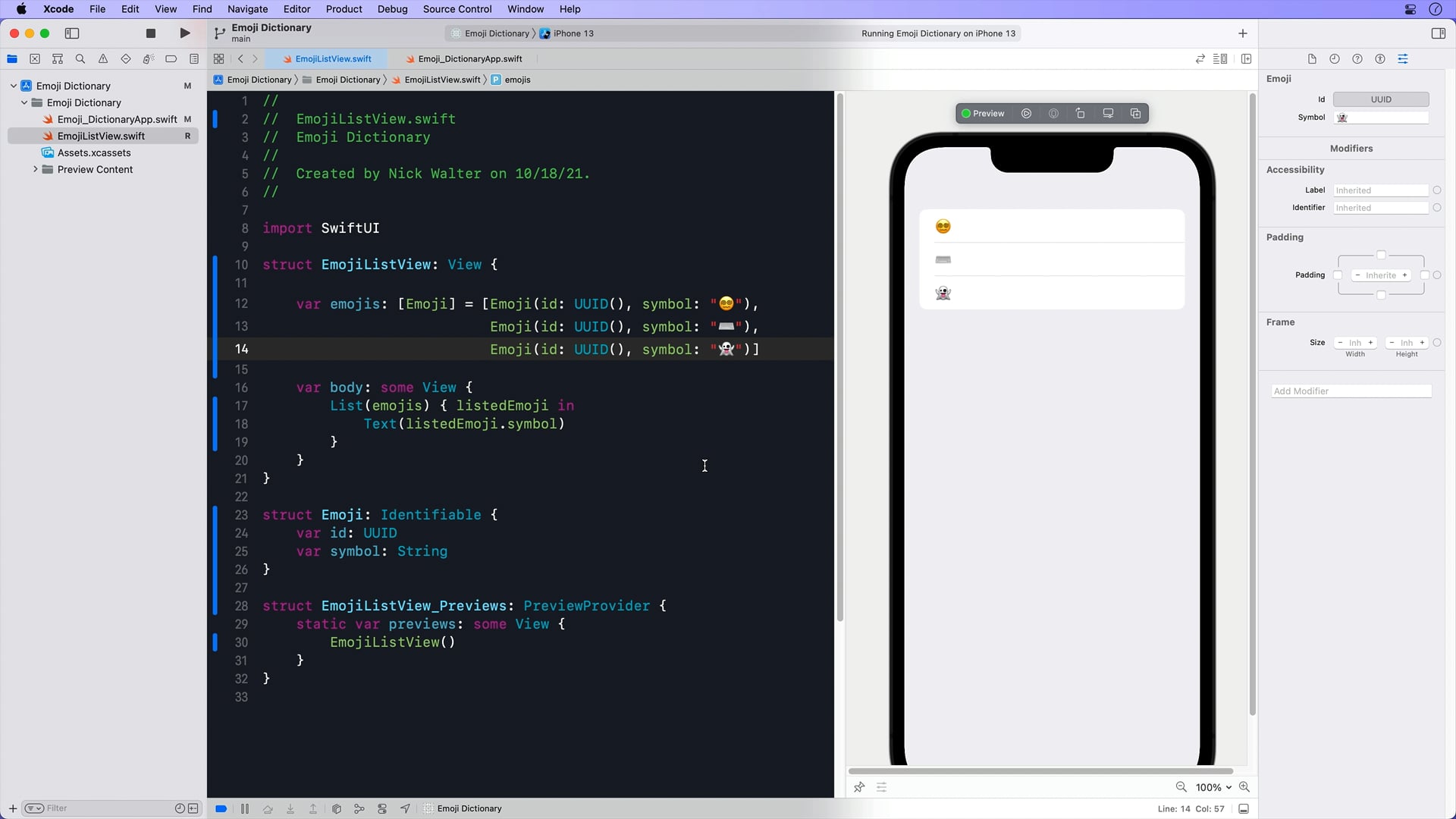1456x819 pixels.
Task: Choose the iPhone 13 run destination
Action: (x=566, y=33)
